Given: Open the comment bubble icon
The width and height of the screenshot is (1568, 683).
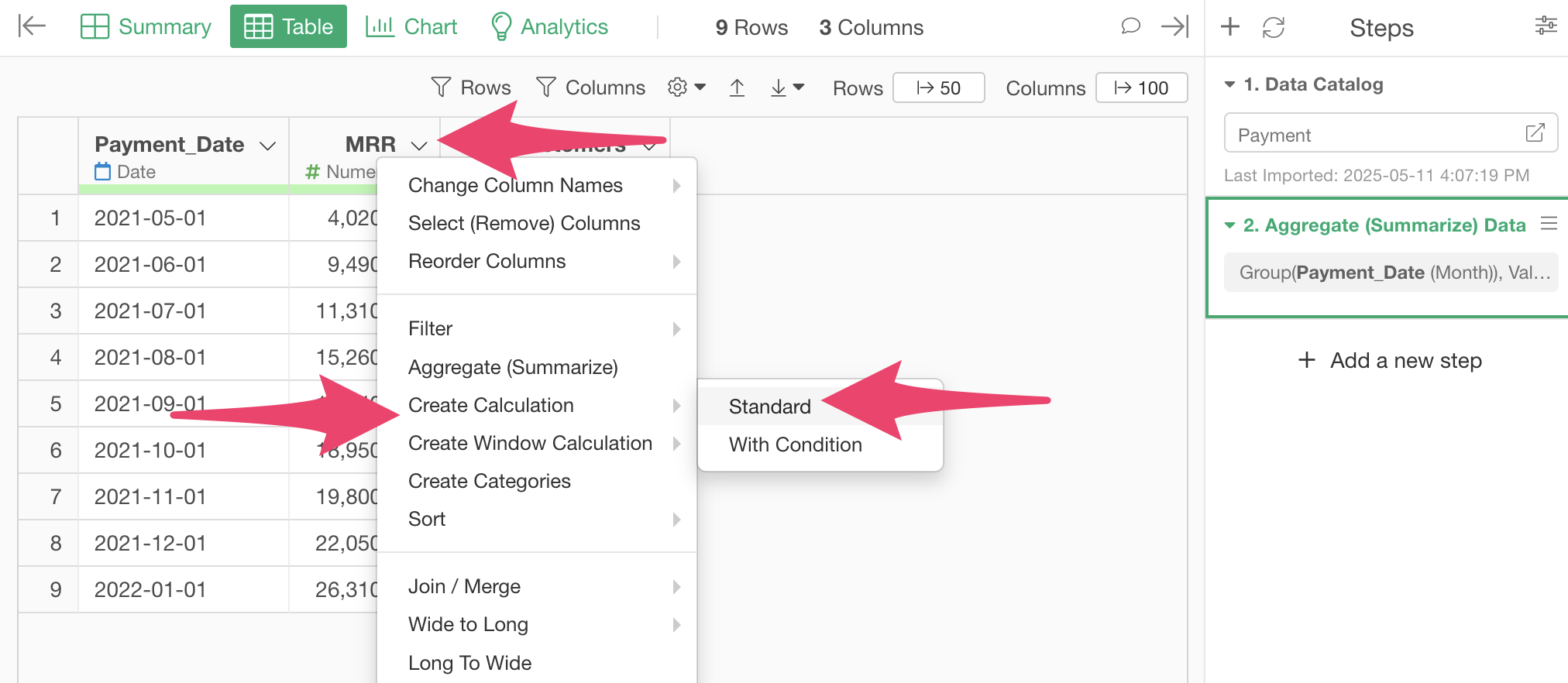Looking at the screenshot, I should tap(1130, 26).
